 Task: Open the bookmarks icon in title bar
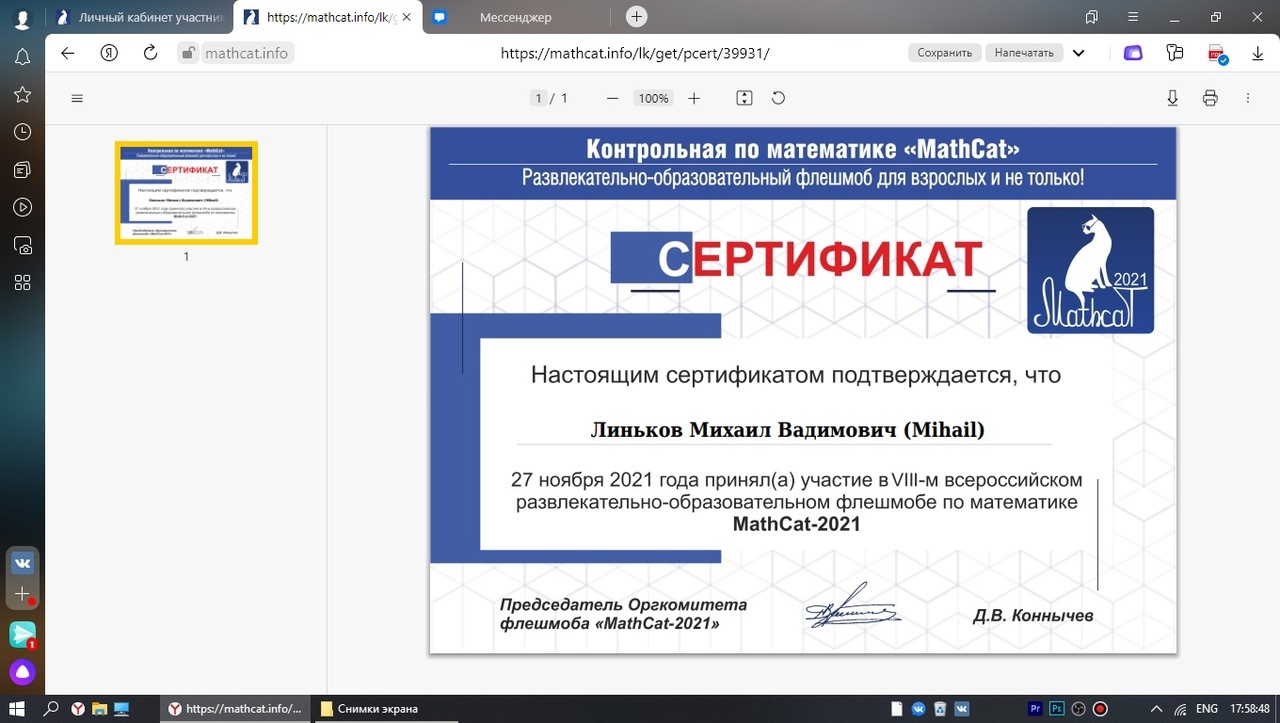1091,17
